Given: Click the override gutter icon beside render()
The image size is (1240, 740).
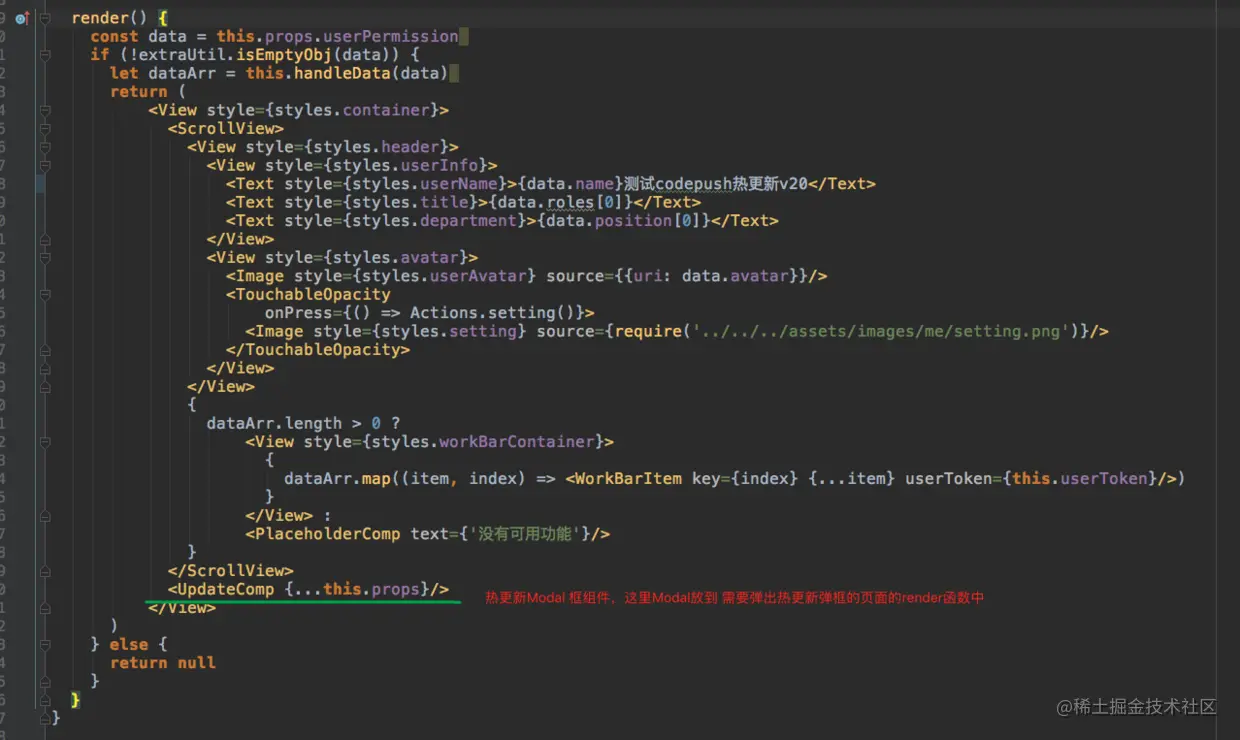Looking at the screenshot, I should (x=22, y=18).
